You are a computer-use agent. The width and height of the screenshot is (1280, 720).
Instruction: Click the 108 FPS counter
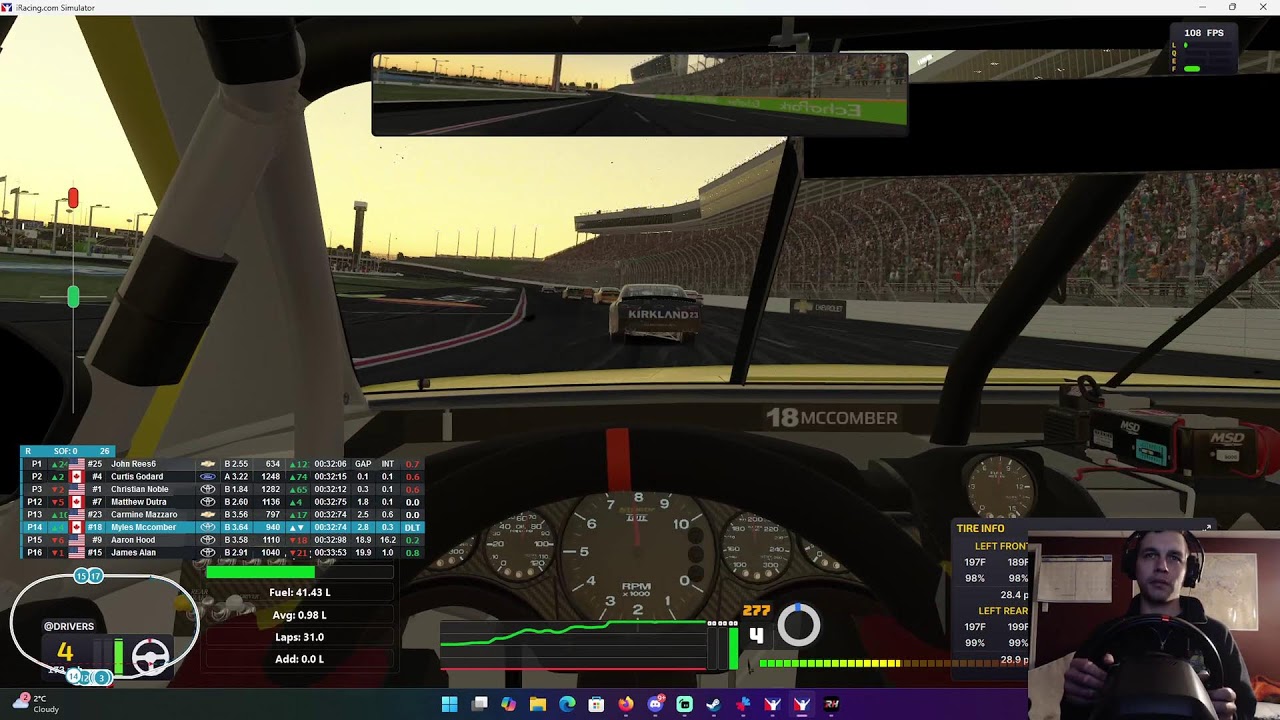(x=1204, y=33)
